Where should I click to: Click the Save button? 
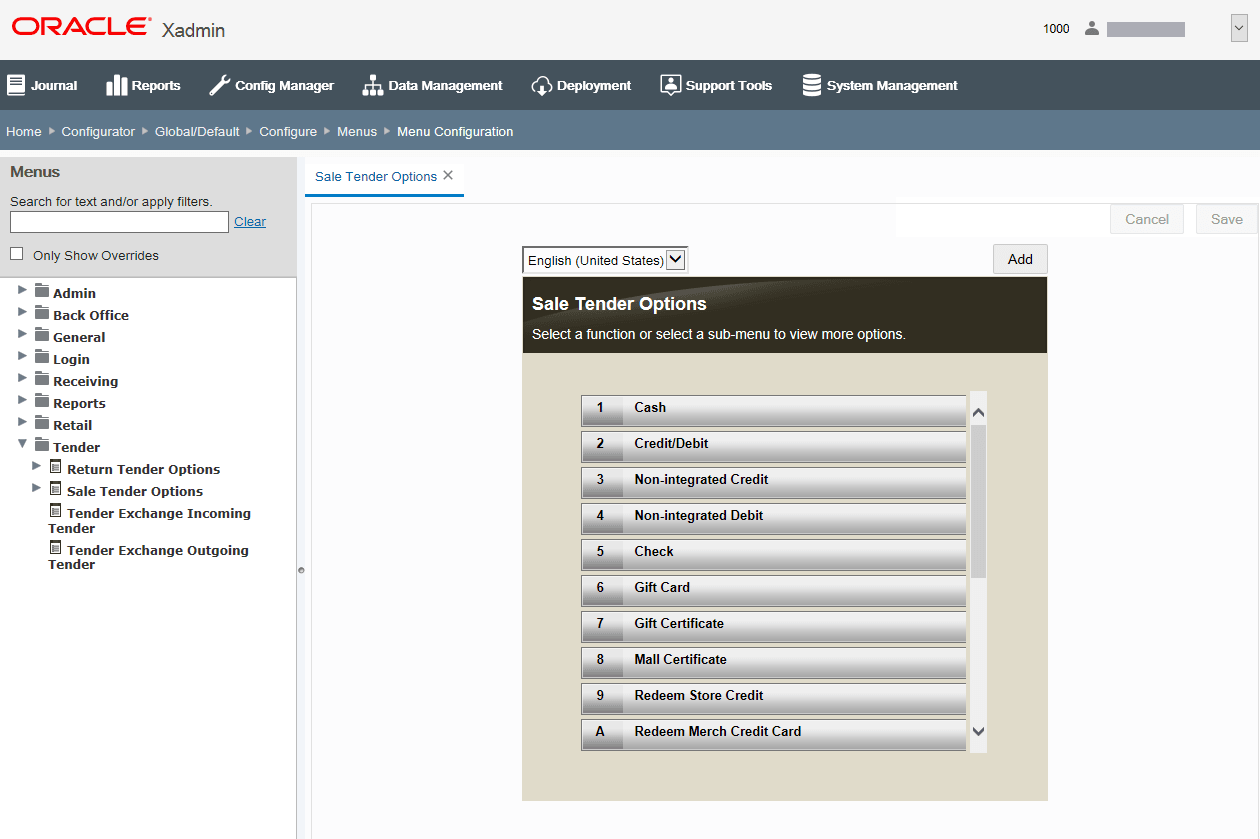coord(1226,219)
